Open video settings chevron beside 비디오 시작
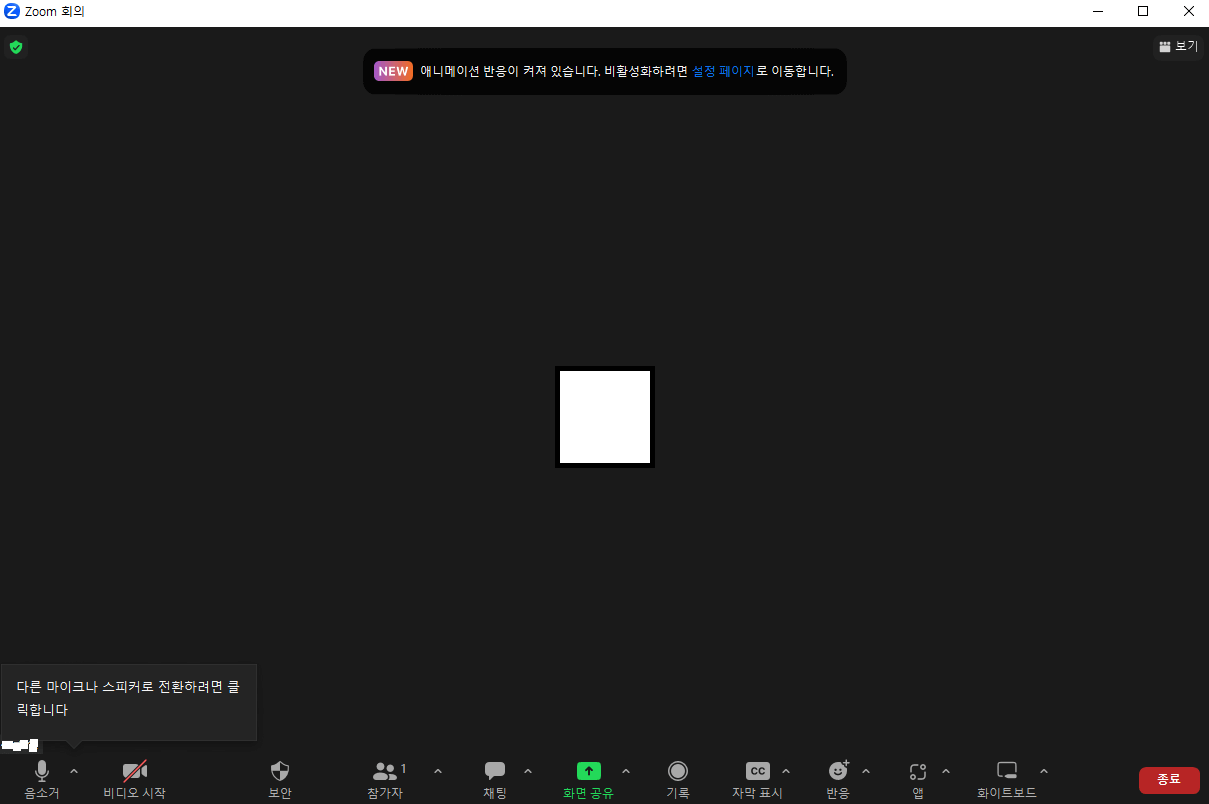This screenshot has width=1209, height=804. point(166,771)
